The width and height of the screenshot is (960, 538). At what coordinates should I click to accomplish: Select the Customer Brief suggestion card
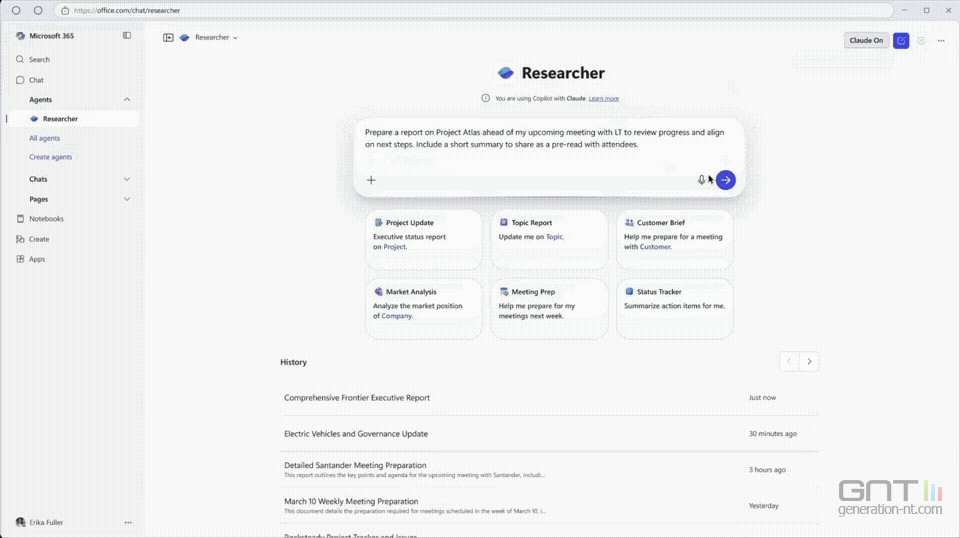[x=675, y=240]
